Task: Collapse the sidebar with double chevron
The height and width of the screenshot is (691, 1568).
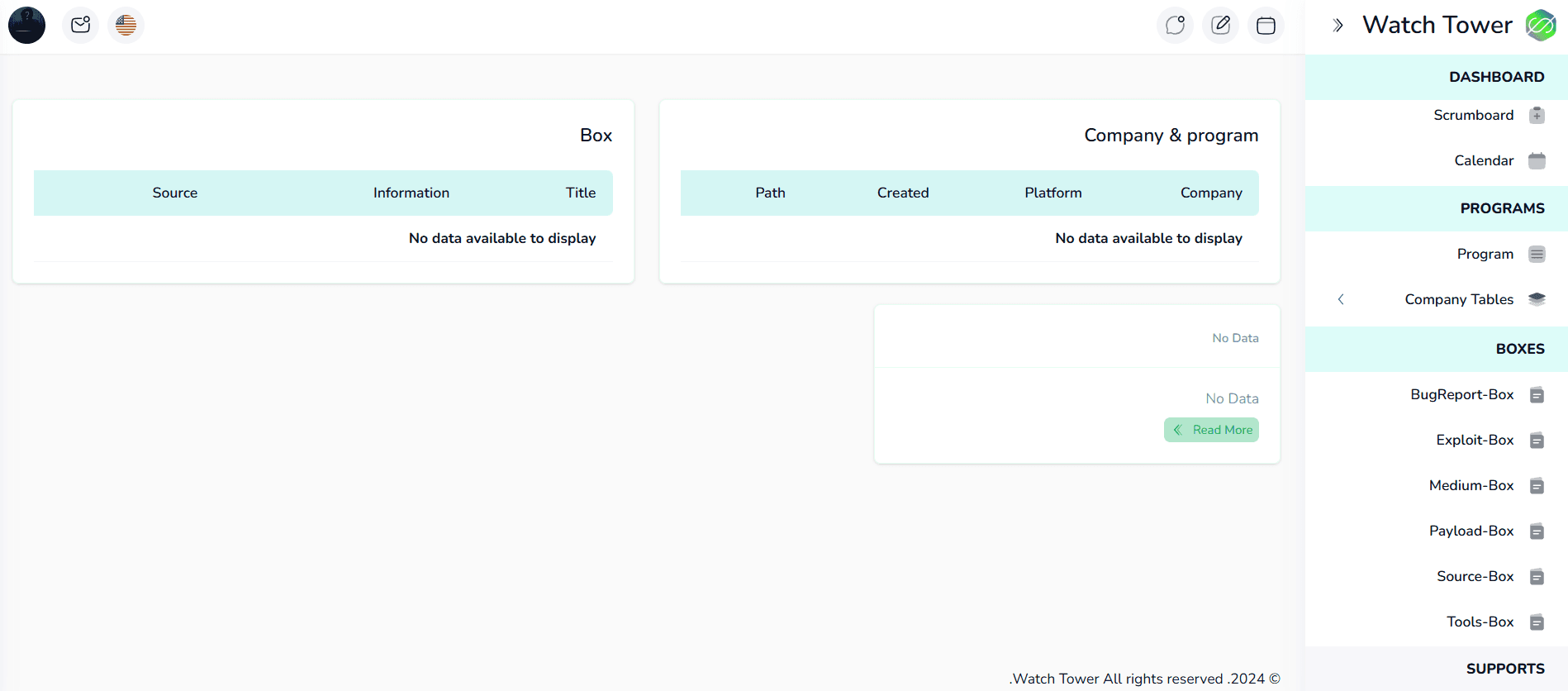Action: (x=1338, y=26)
